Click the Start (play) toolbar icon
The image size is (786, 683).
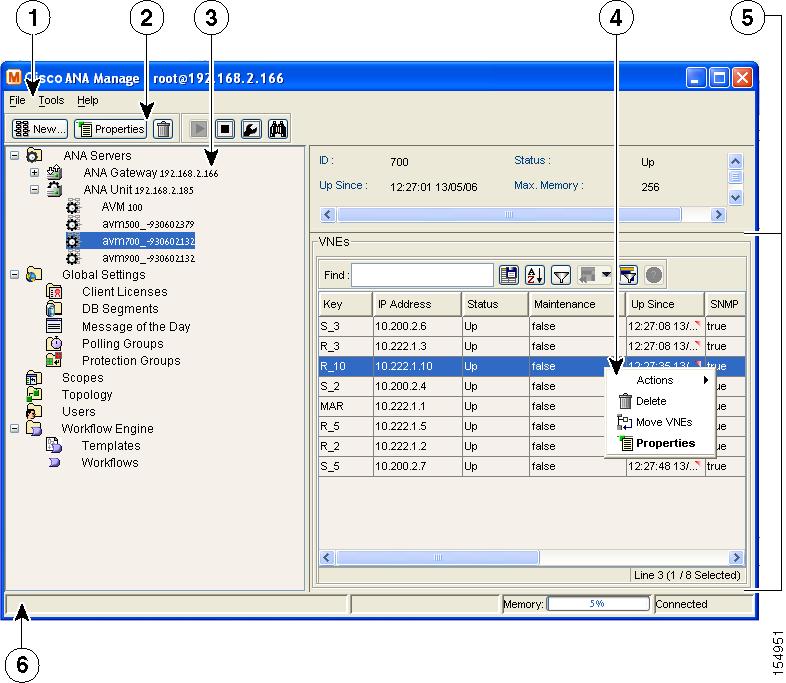[x=199, y=129]
